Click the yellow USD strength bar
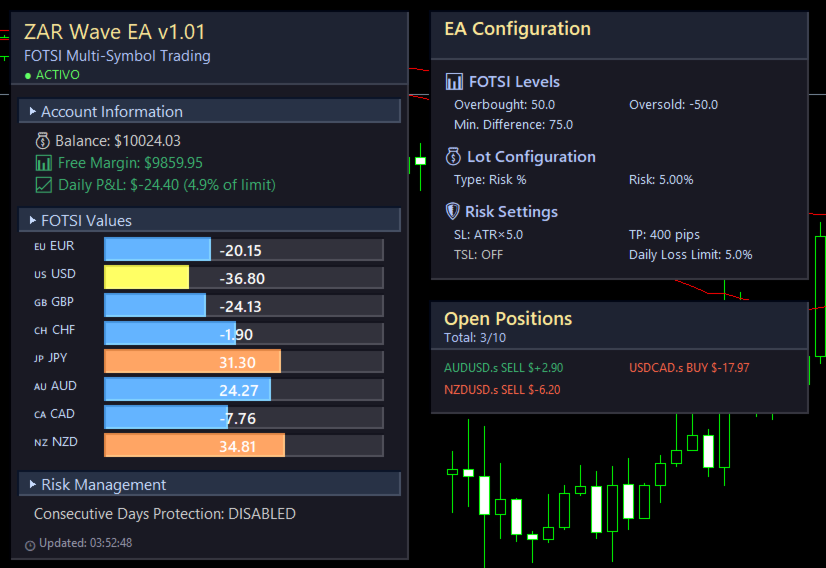826x568 pixels. coord(146,278)
